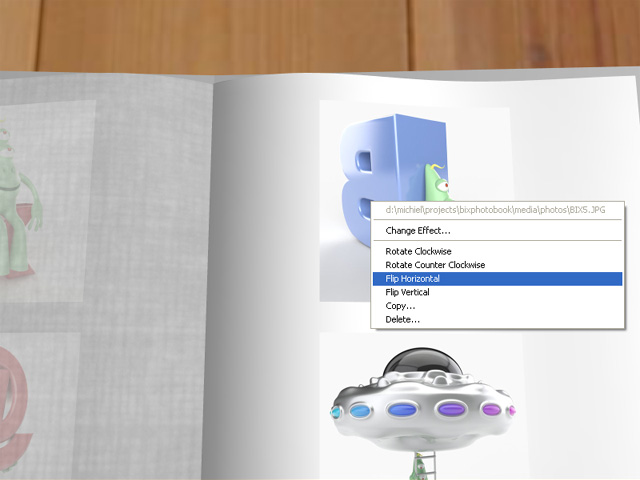Click the highlighted Flip Horizontal option
This screenshot has width=640, height=480.
coord(497,279)
